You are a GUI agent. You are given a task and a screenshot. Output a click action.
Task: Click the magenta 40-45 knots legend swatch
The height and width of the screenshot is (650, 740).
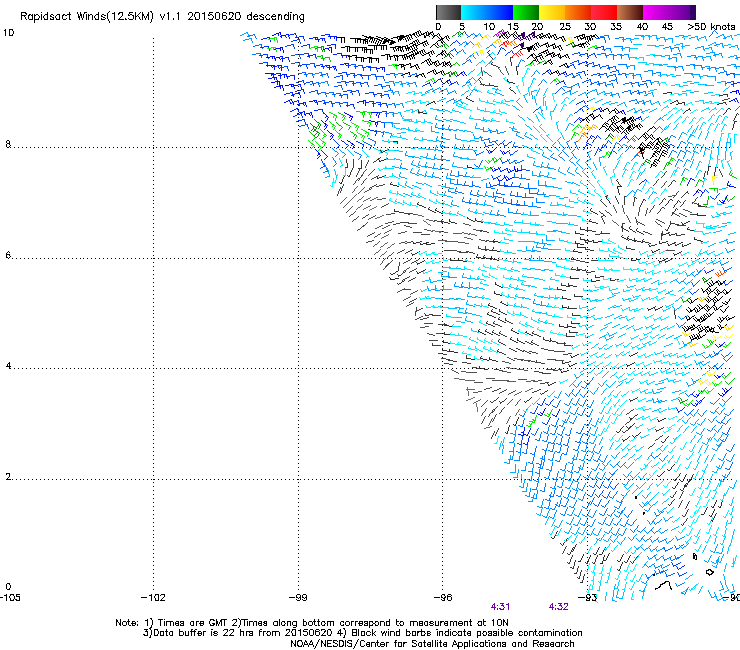656,12
